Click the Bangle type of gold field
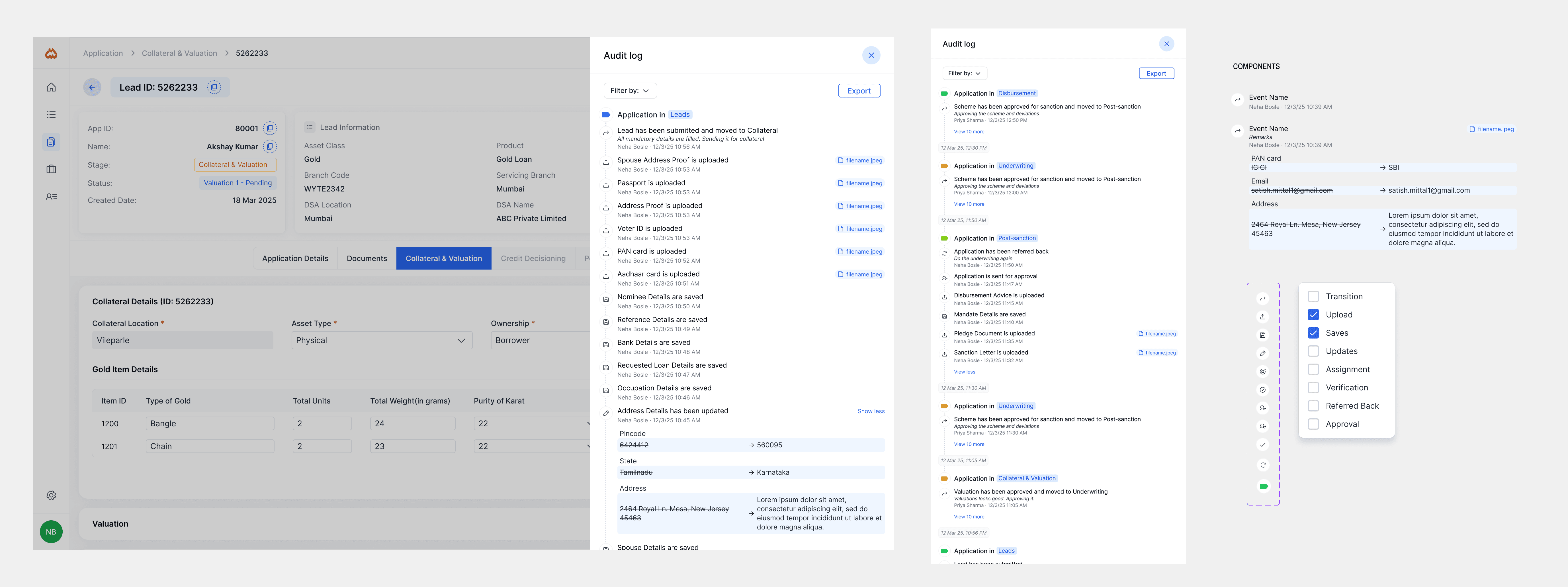The width and height of the screenshot is (1568, 587). click(x=209, y=423)
